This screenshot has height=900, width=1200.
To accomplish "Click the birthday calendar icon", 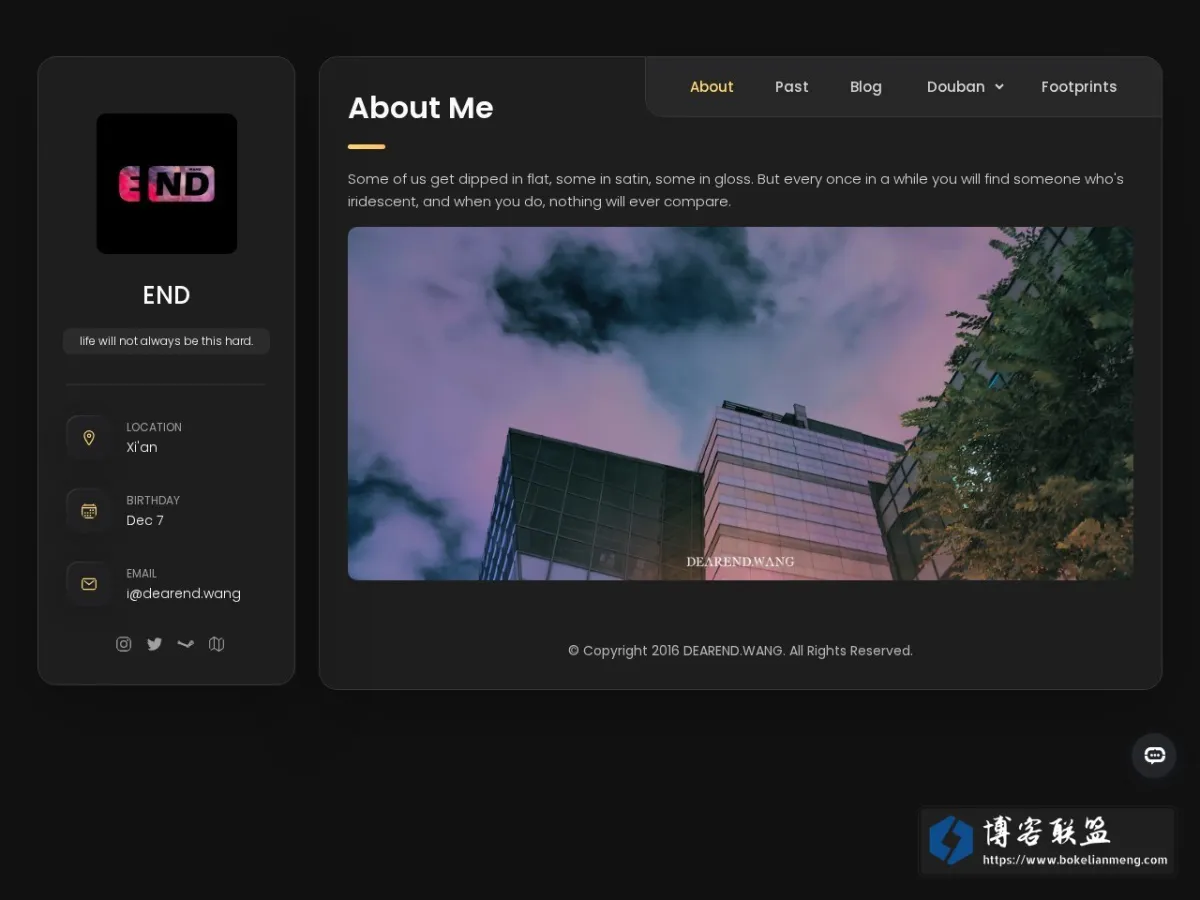I will click(89, 511).
